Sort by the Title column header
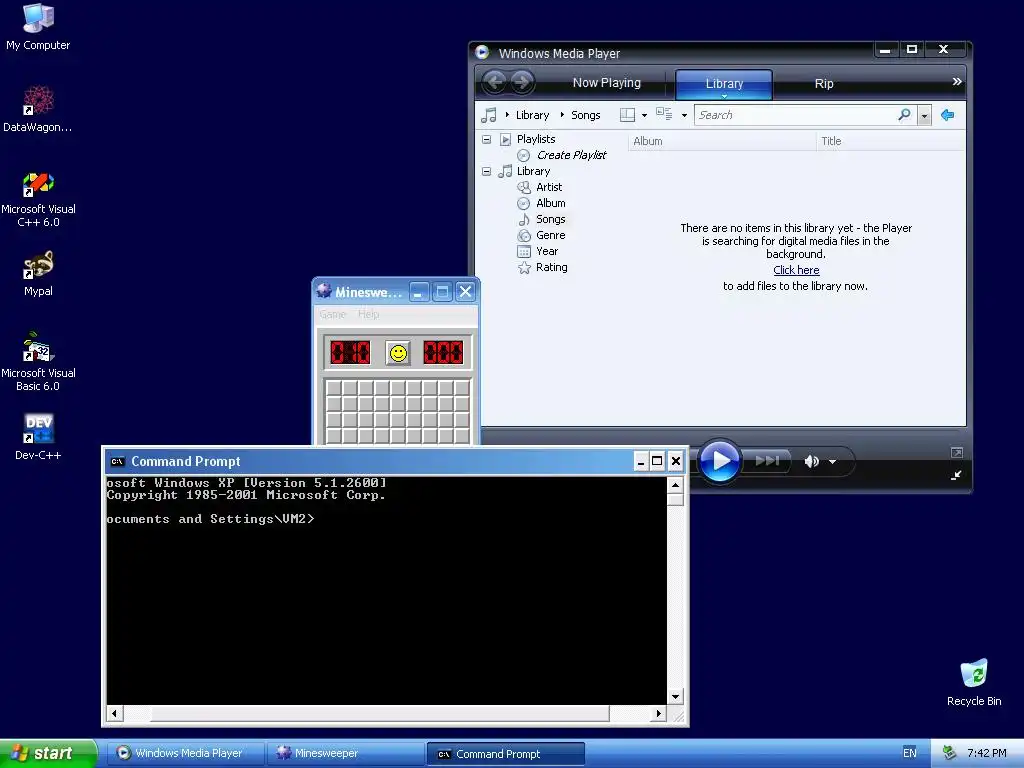Image resolution: width=1024 pixels, height=768 pixels. (890, 141)
